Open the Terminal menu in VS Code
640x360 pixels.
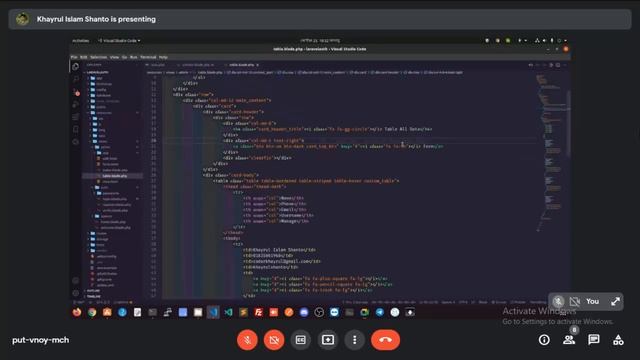point(148,57)
